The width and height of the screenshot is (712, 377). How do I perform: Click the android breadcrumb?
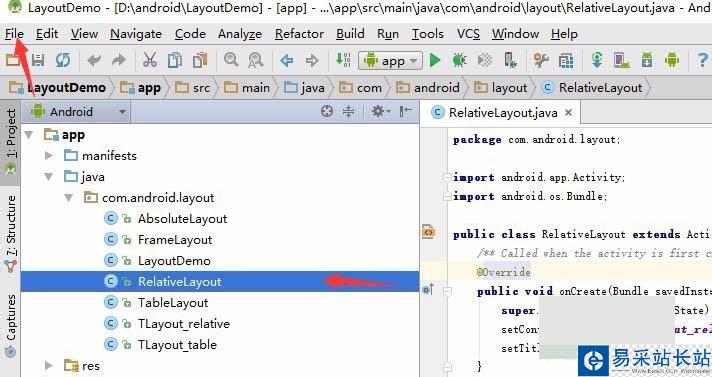tap(428, 88)
